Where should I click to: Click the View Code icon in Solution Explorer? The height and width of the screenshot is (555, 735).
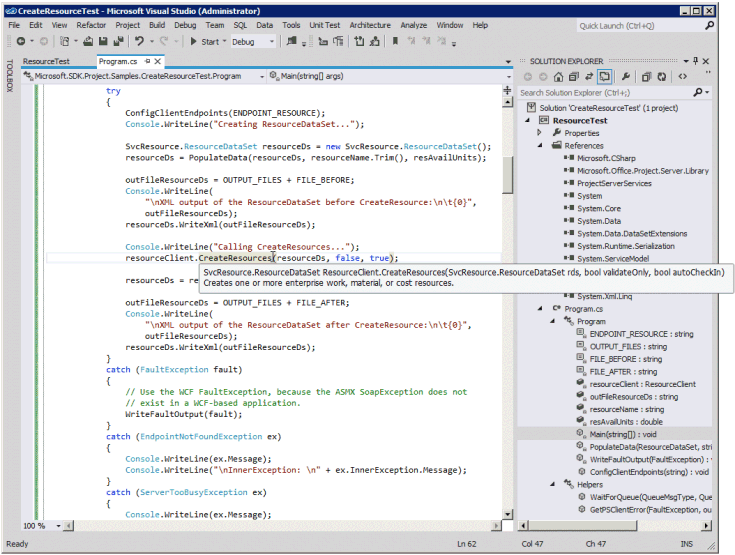pos(682,76)
